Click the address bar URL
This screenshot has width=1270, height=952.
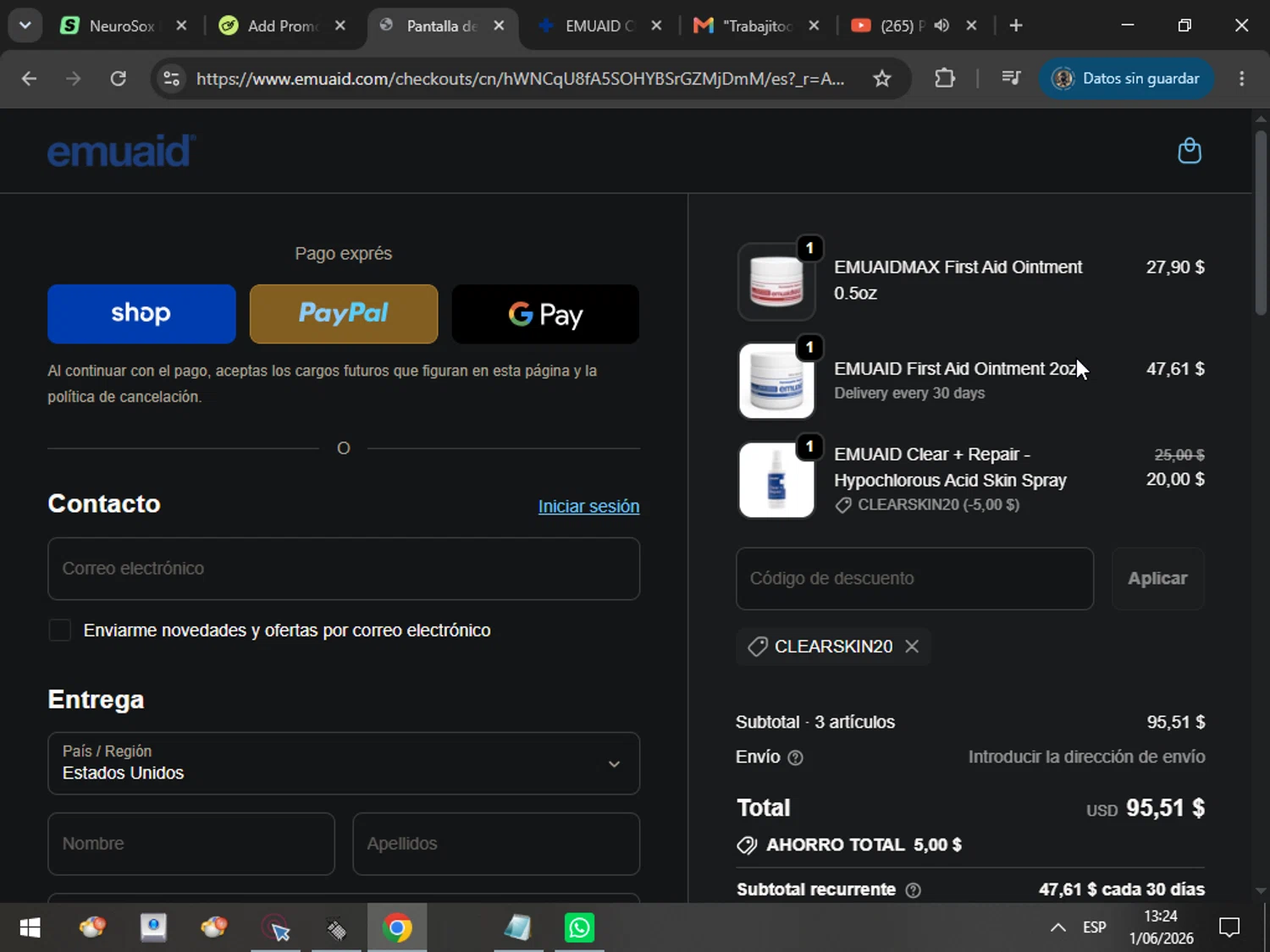pyautogui.click(x=520, y=79)
